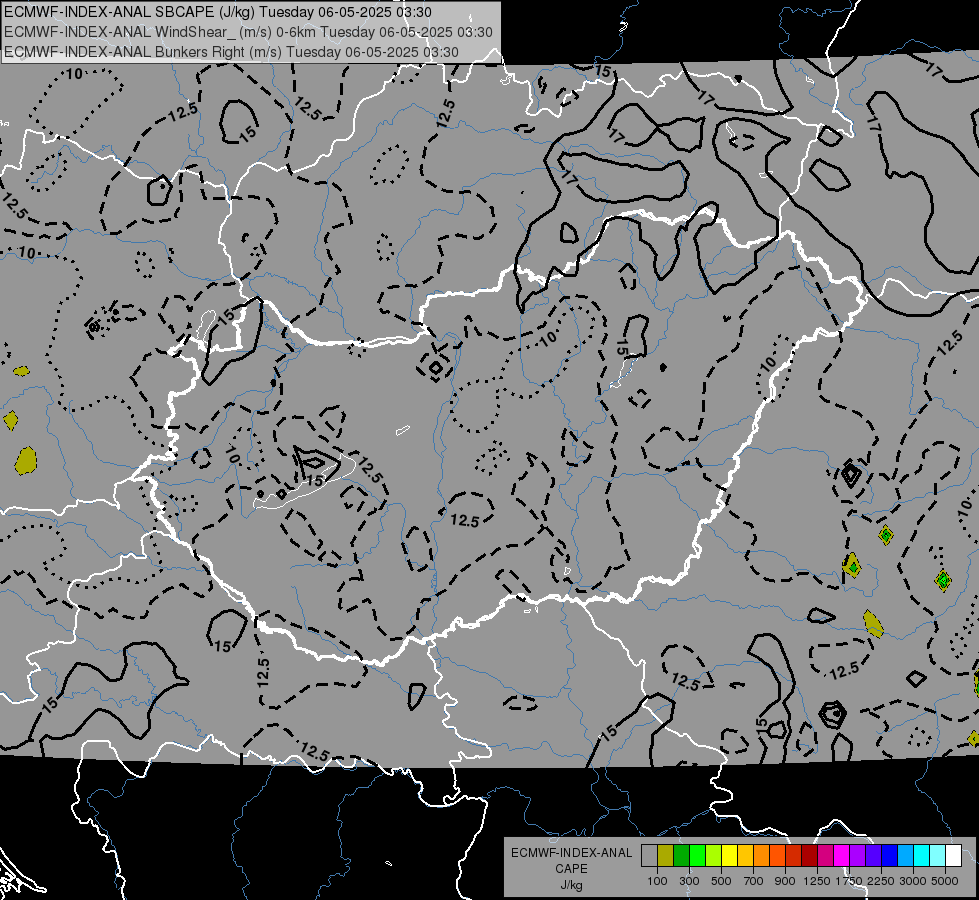This screenshot has width=979, height=900.
Task: Click the 3000 legend tick value
Action: click(913, 881)
